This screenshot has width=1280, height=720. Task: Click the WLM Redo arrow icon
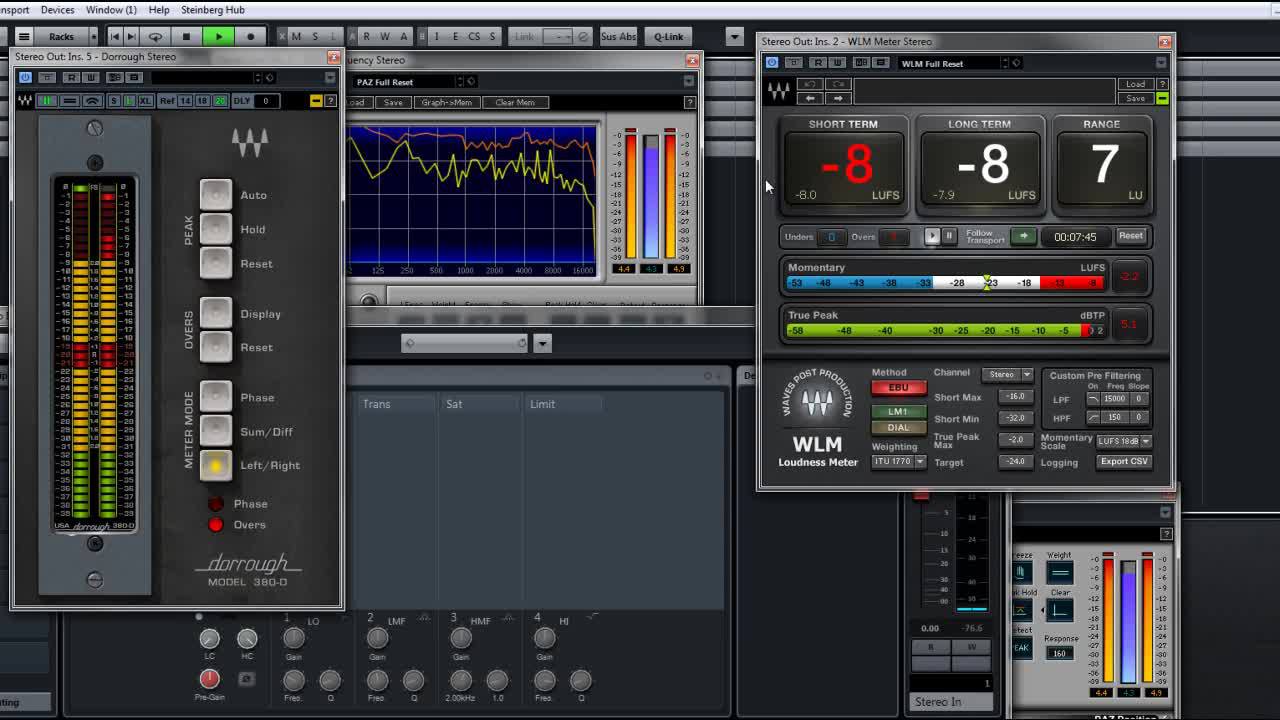point(838,85)
